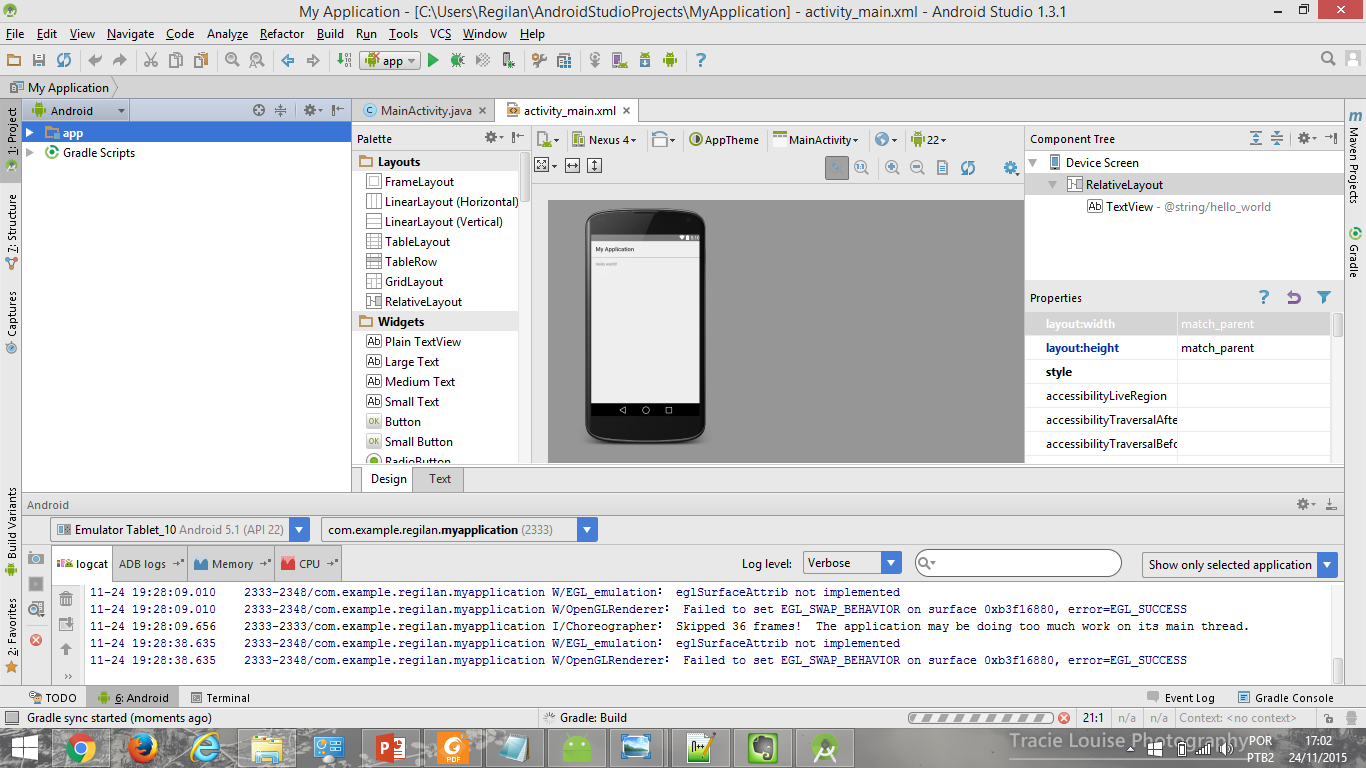Open the CPU monitor tab

pos(309,564)
